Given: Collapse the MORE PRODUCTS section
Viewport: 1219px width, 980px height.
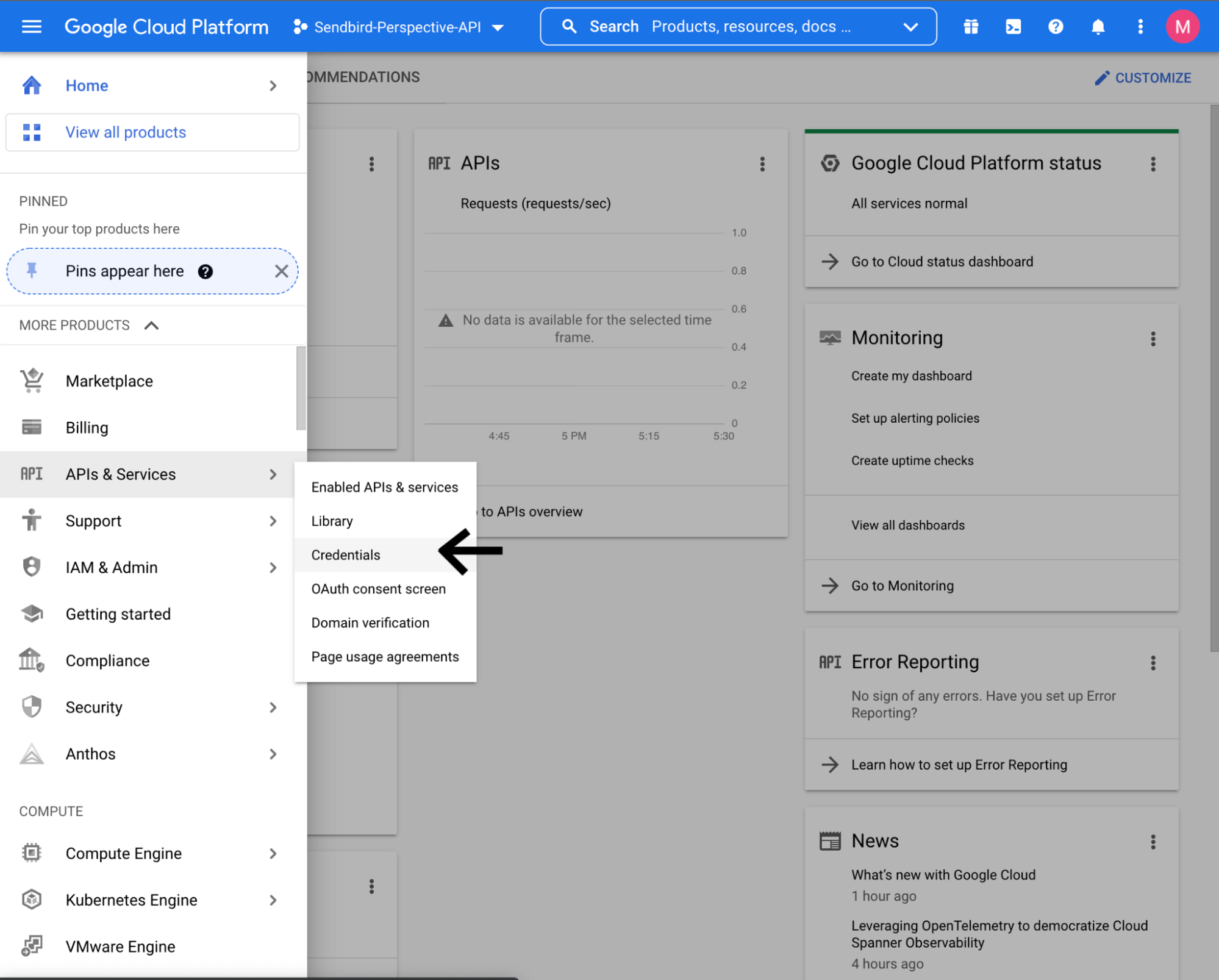Looking at the screenshot, I should pos(151,326).
